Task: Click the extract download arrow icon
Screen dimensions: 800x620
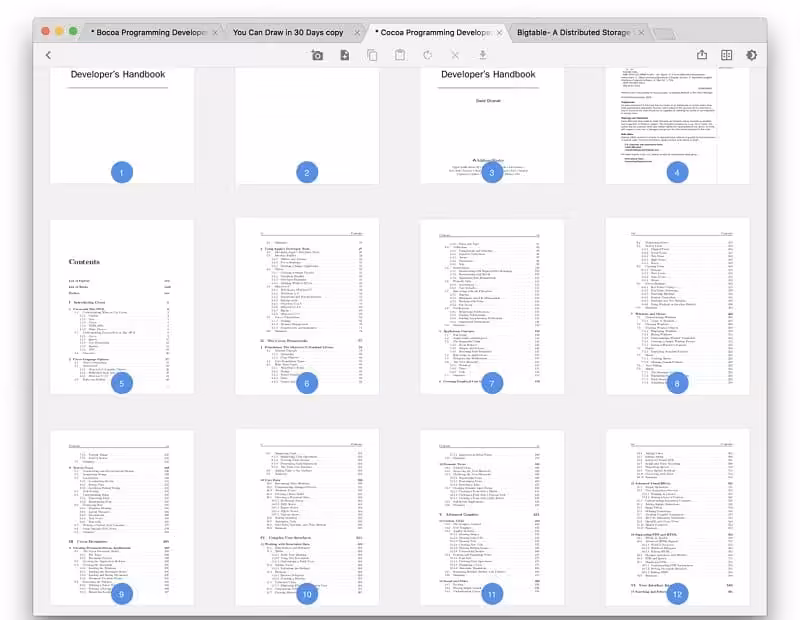Action: (483, 55)
